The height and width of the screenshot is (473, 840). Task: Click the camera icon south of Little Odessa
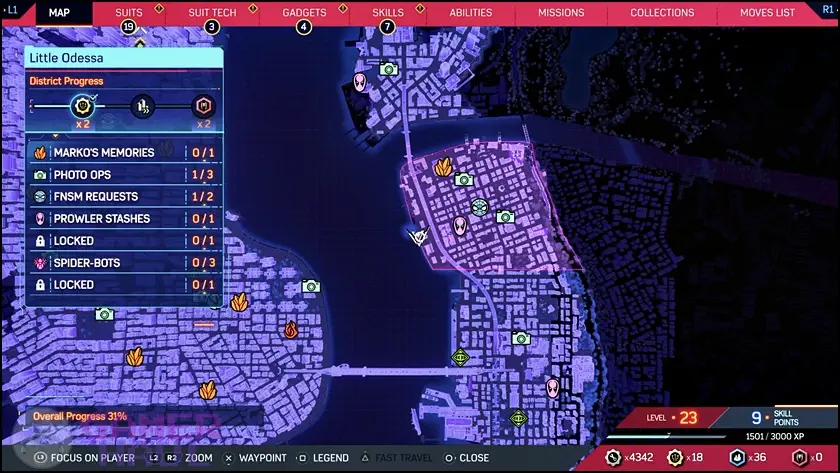[x=521, y=338]
